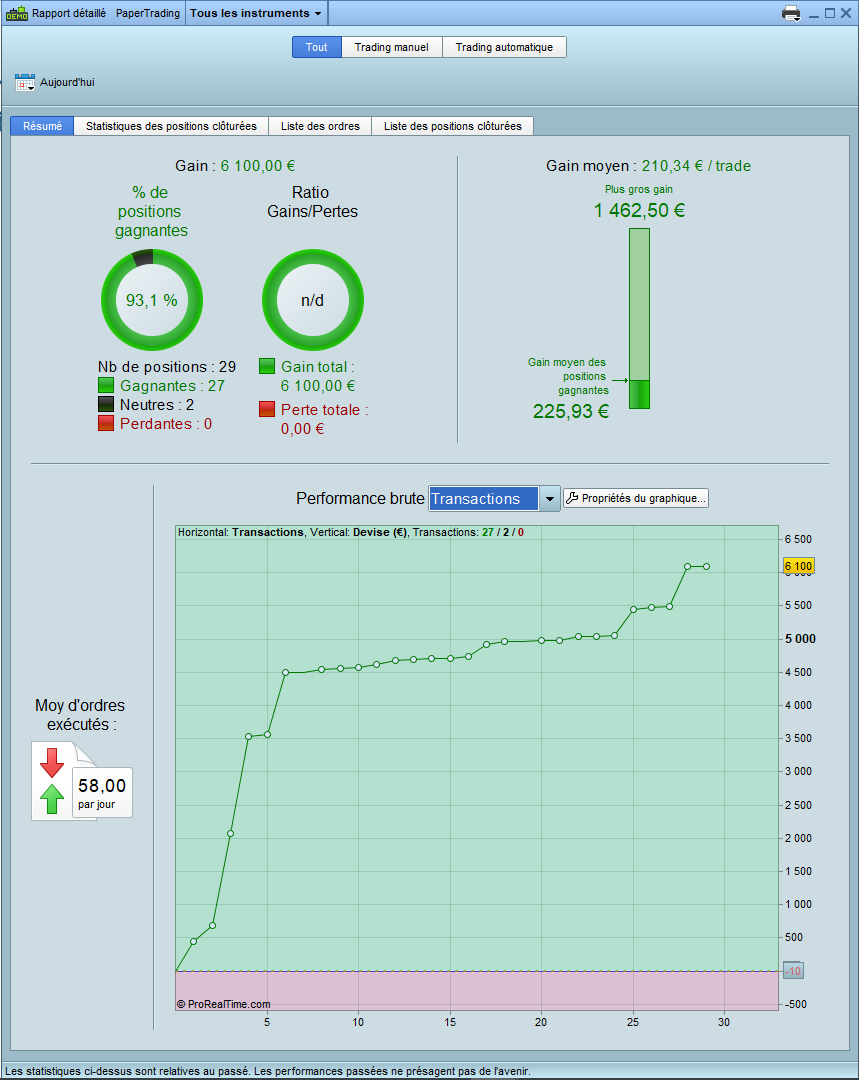Minimize the report window
The height and width of the screenshot is (1080, 859).
(814, 14)
